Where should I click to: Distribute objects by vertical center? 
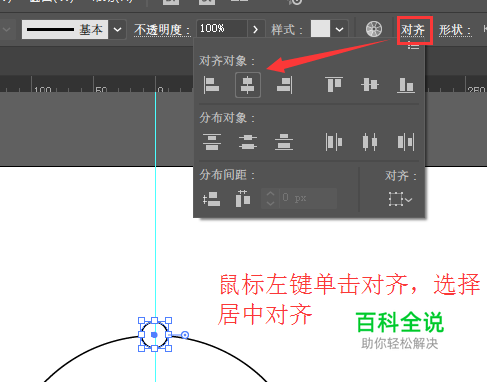click(x=248, y=142)
